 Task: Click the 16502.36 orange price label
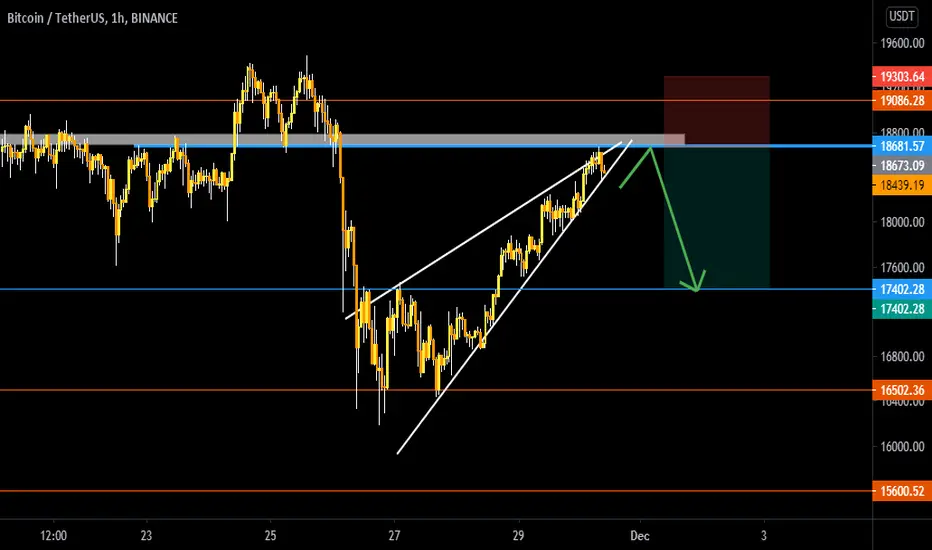click(902, 390)
